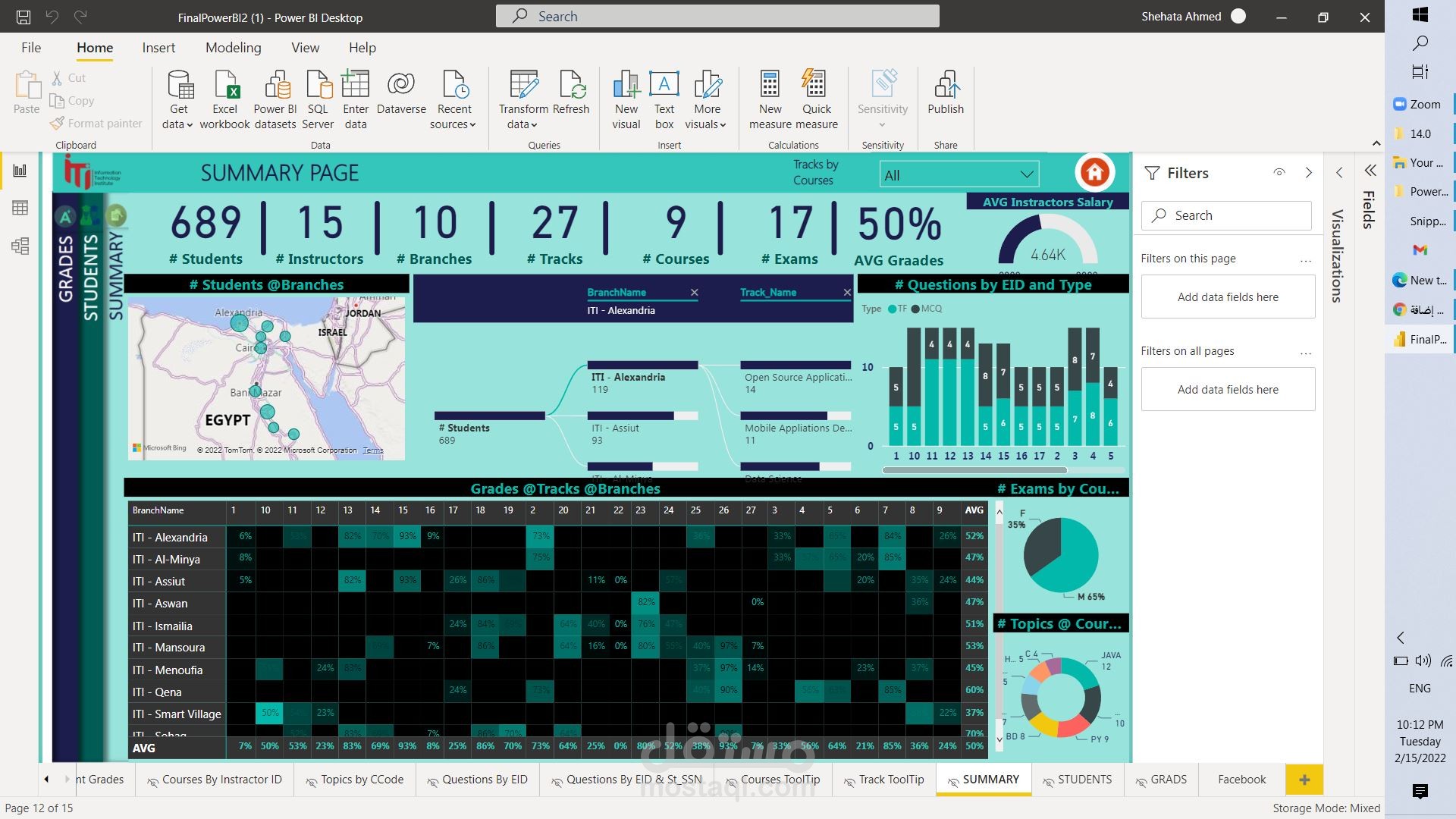Publish the report
Screen dimensions: 1456x819
[946, 93]
